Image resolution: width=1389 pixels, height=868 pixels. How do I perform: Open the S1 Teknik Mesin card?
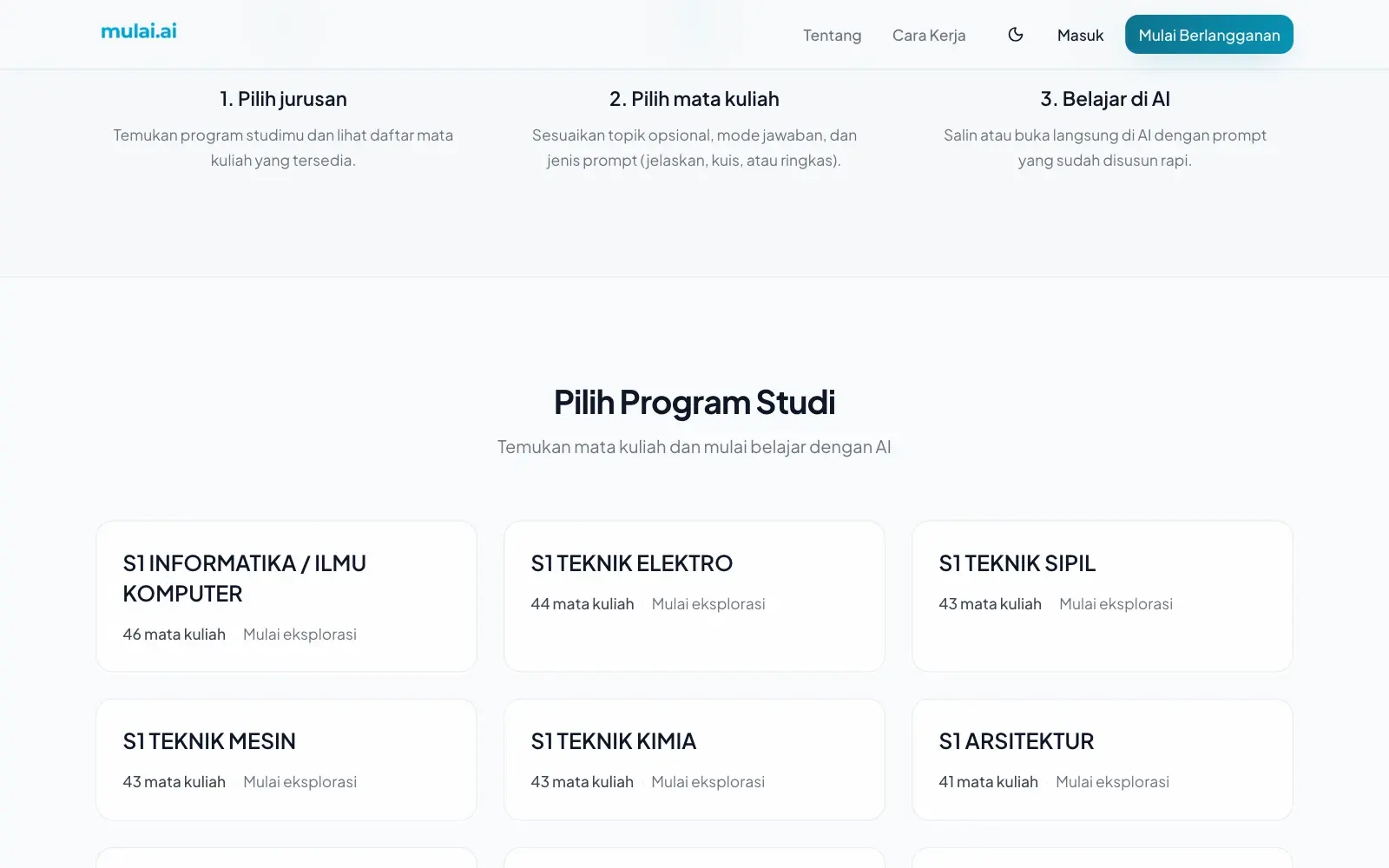tap(286, 759)
